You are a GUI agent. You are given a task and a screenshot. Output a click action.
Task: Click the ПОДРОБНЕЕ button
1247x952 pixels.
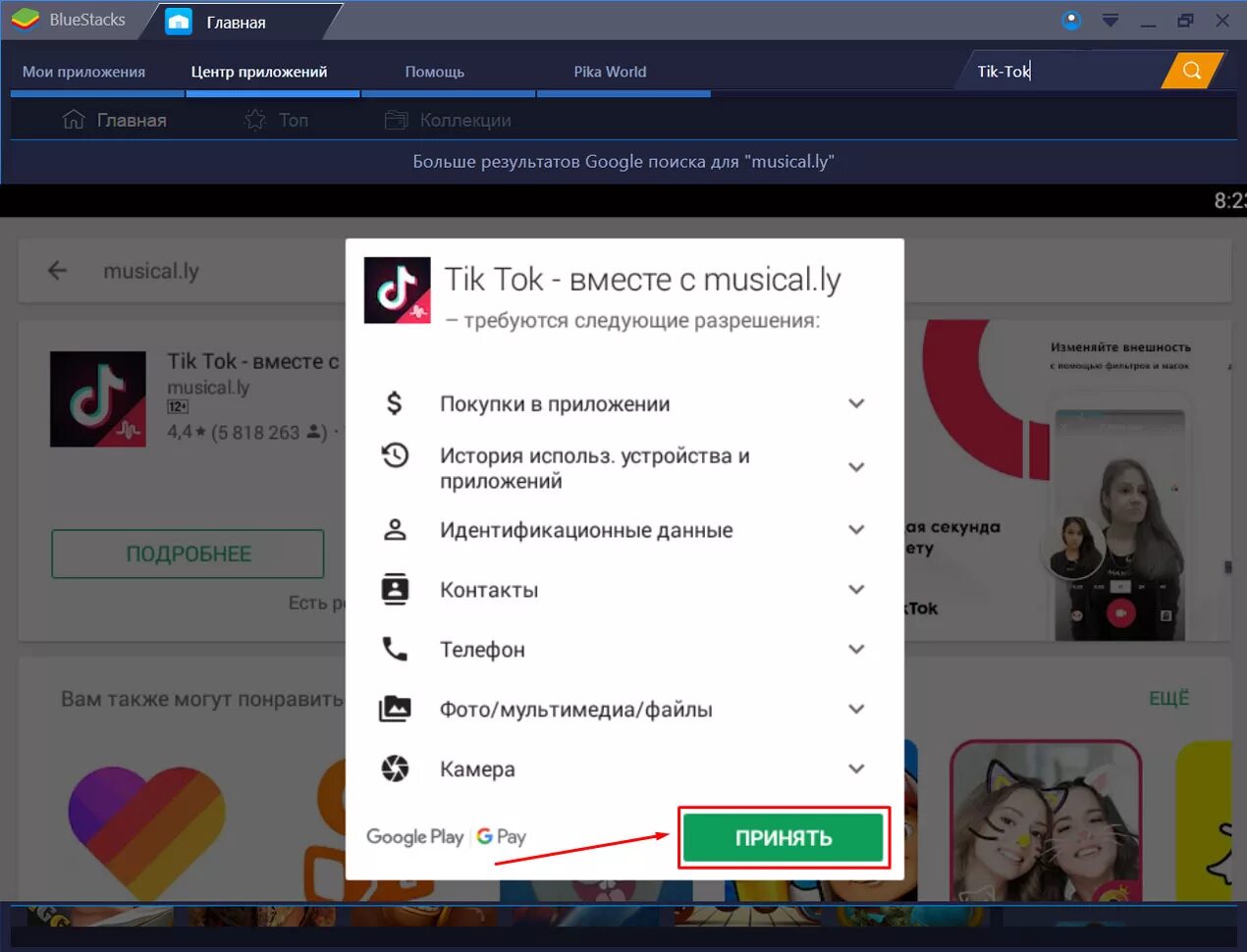[x=188, y=554]
